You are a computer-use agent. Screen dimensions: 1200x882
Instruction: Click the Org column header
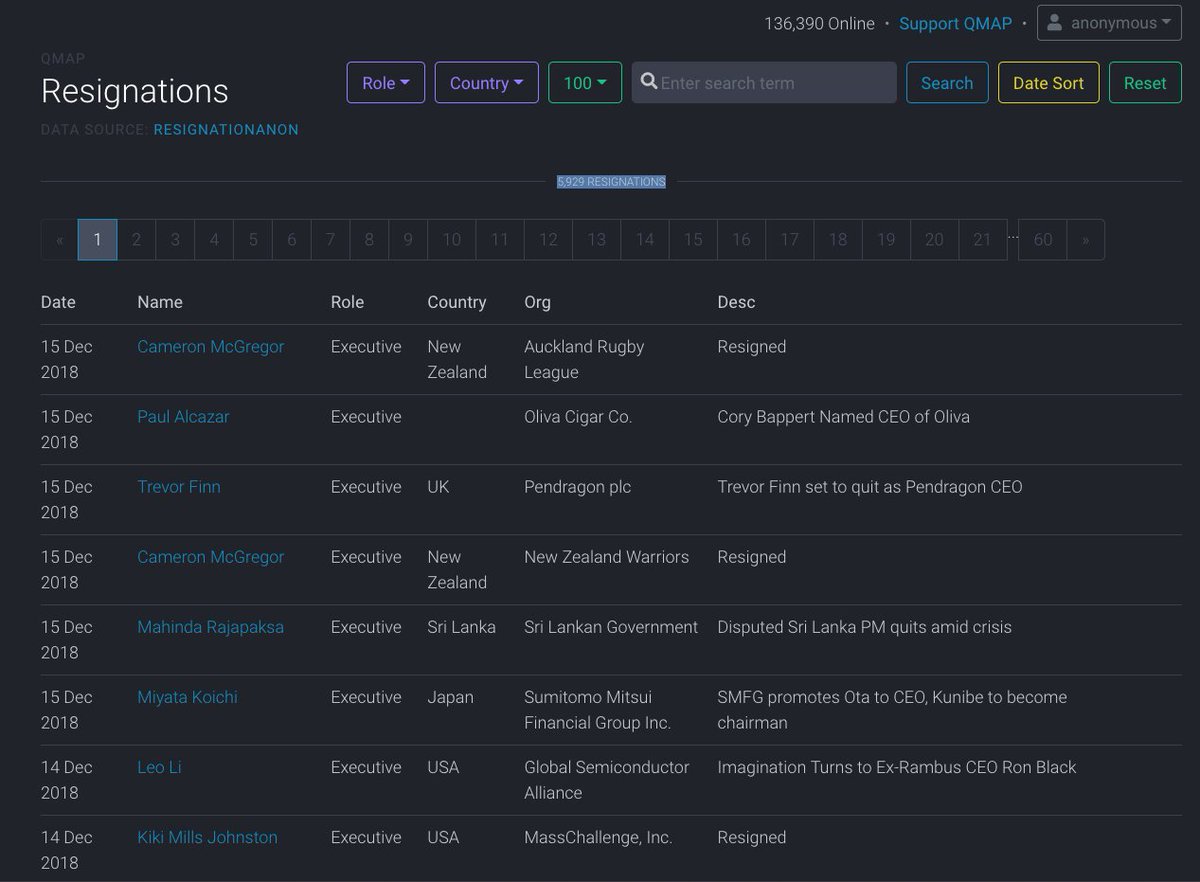coord(537,302)
